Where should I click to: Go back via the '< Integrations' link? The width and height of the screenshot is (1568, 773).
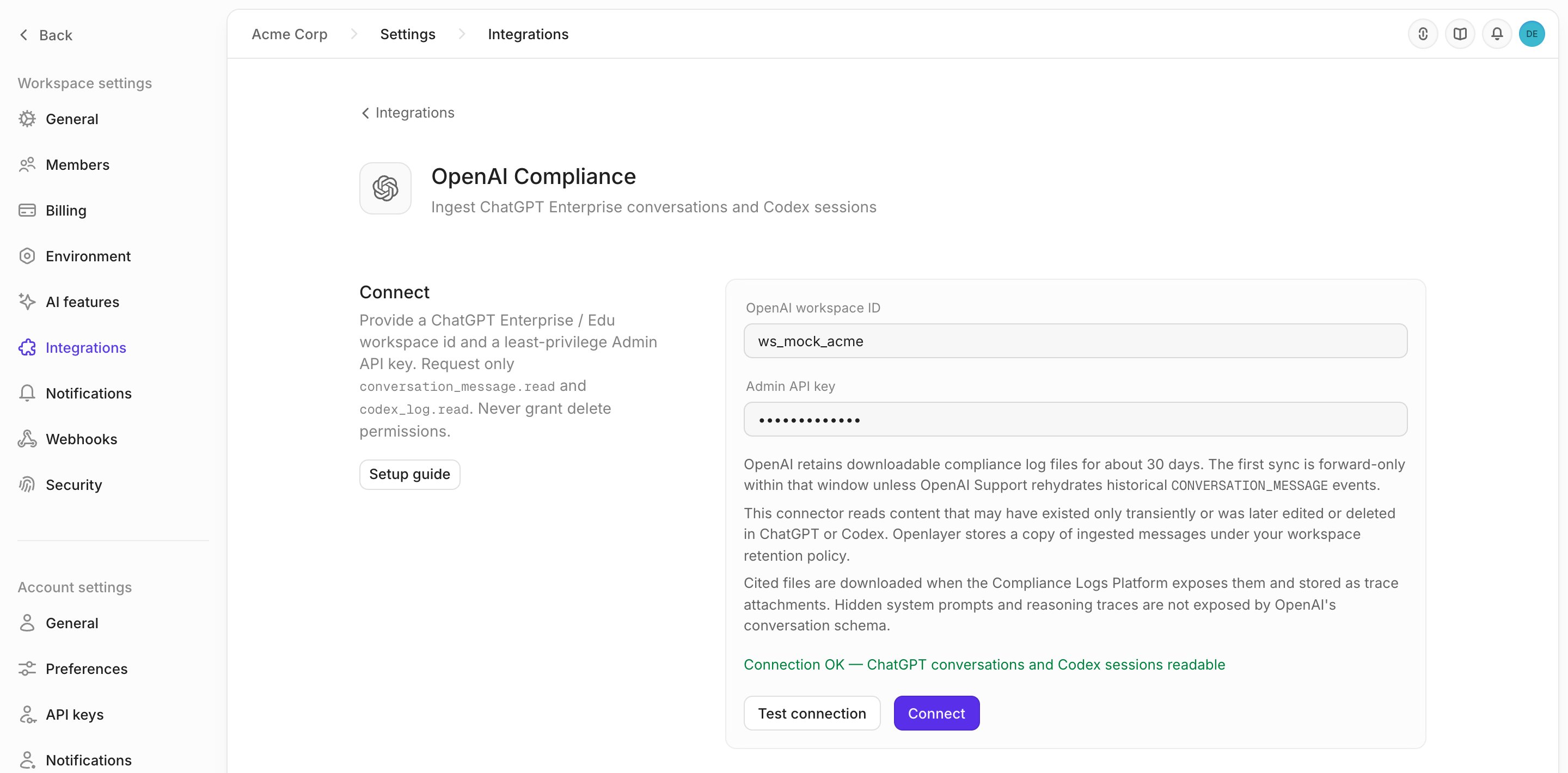click(x=408, y=113)
